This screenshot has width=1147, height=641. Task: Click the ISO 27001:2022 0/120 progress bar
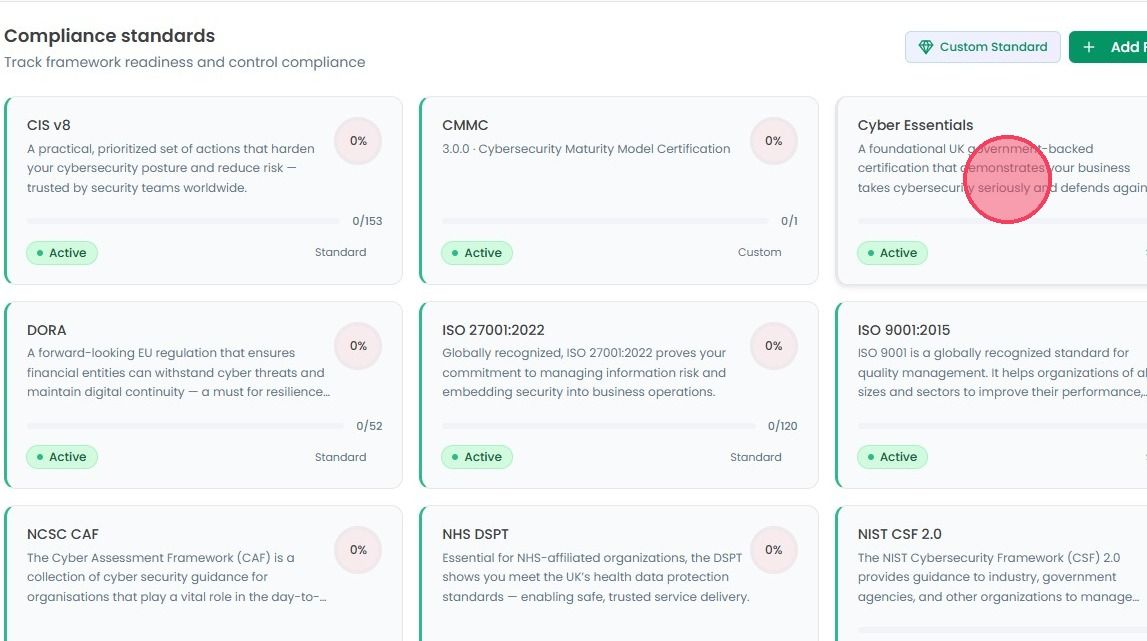coord(598,426)
